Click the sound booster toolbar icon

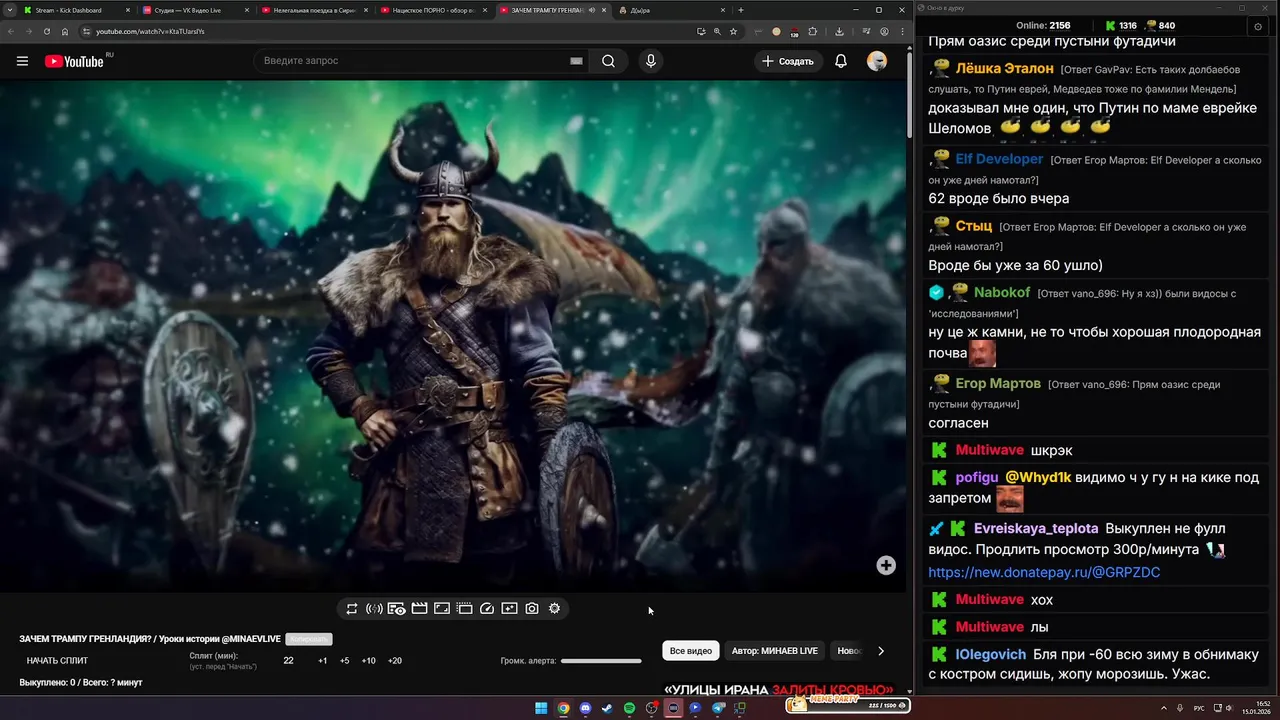click(374, 608)
